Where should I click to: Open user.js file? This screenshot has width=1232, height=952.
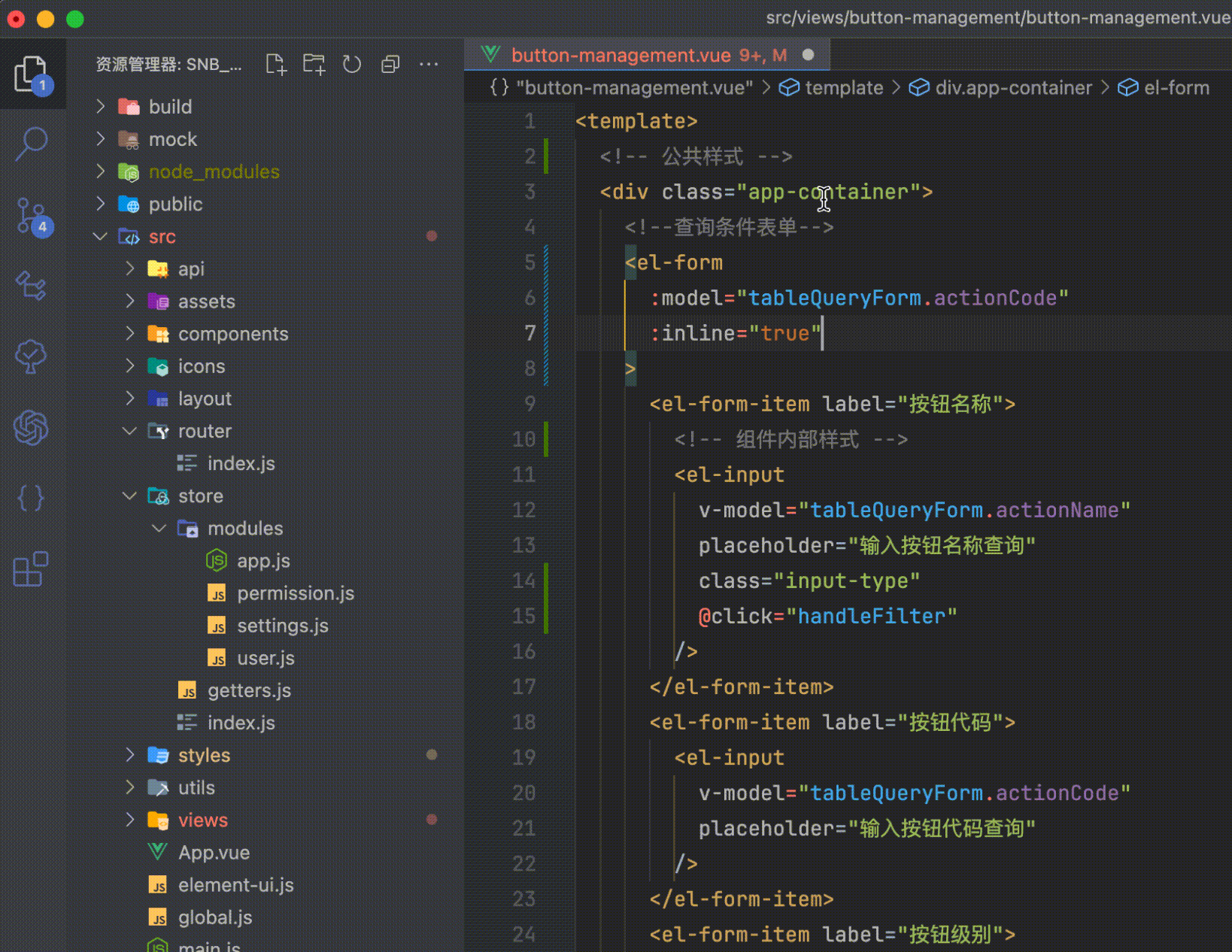click(266, 658)
